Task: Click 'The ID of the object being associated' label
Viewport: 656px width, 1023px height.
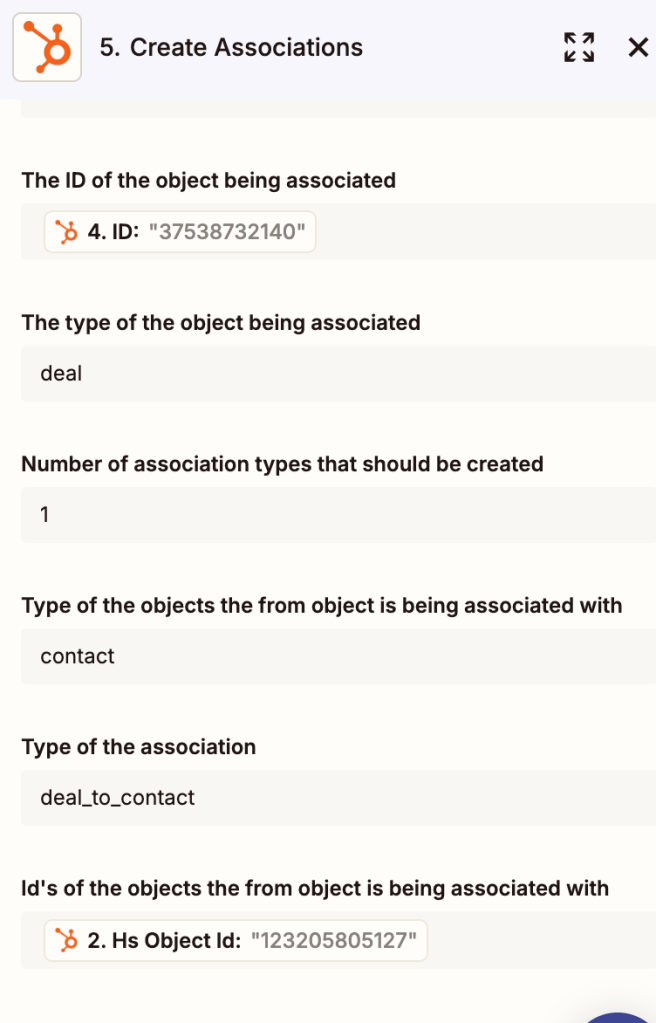Action: coord(208,181)
